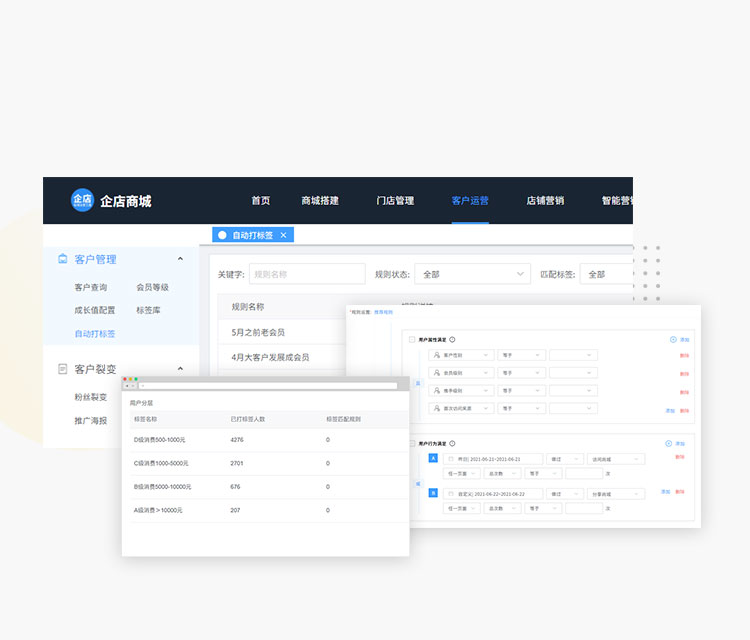Collapse the 客户管理 sidebar section
This screenshot has width=750, height=640.
(x=180, y=259)
